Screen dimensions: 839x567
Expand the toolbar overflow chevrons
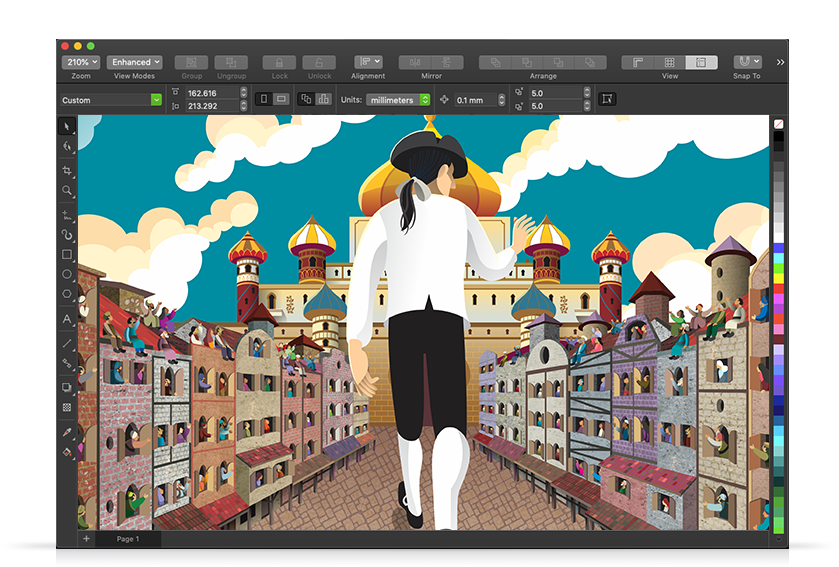(x=780, y=62)
